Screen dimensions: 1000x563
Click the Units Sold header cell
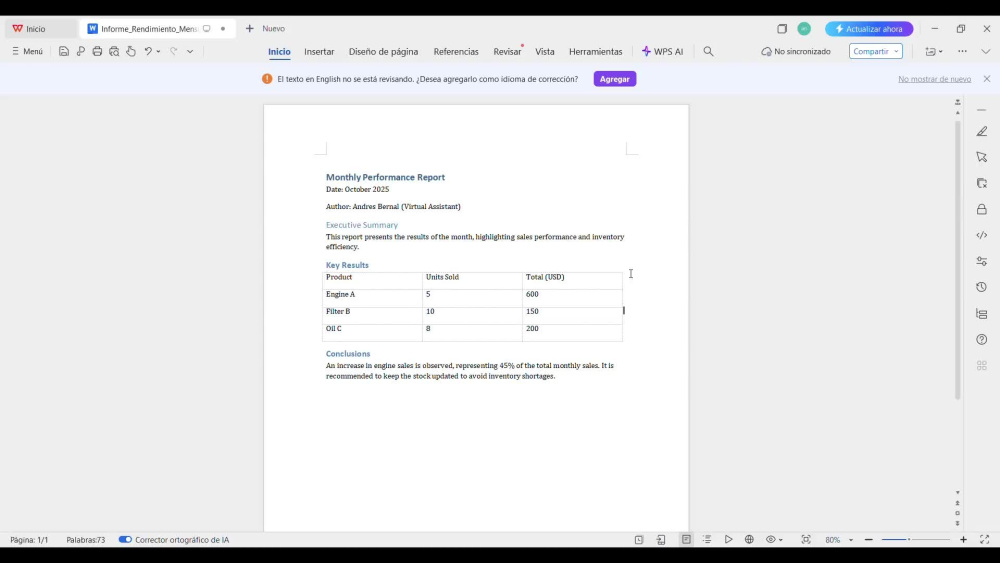tap(472, 281)
